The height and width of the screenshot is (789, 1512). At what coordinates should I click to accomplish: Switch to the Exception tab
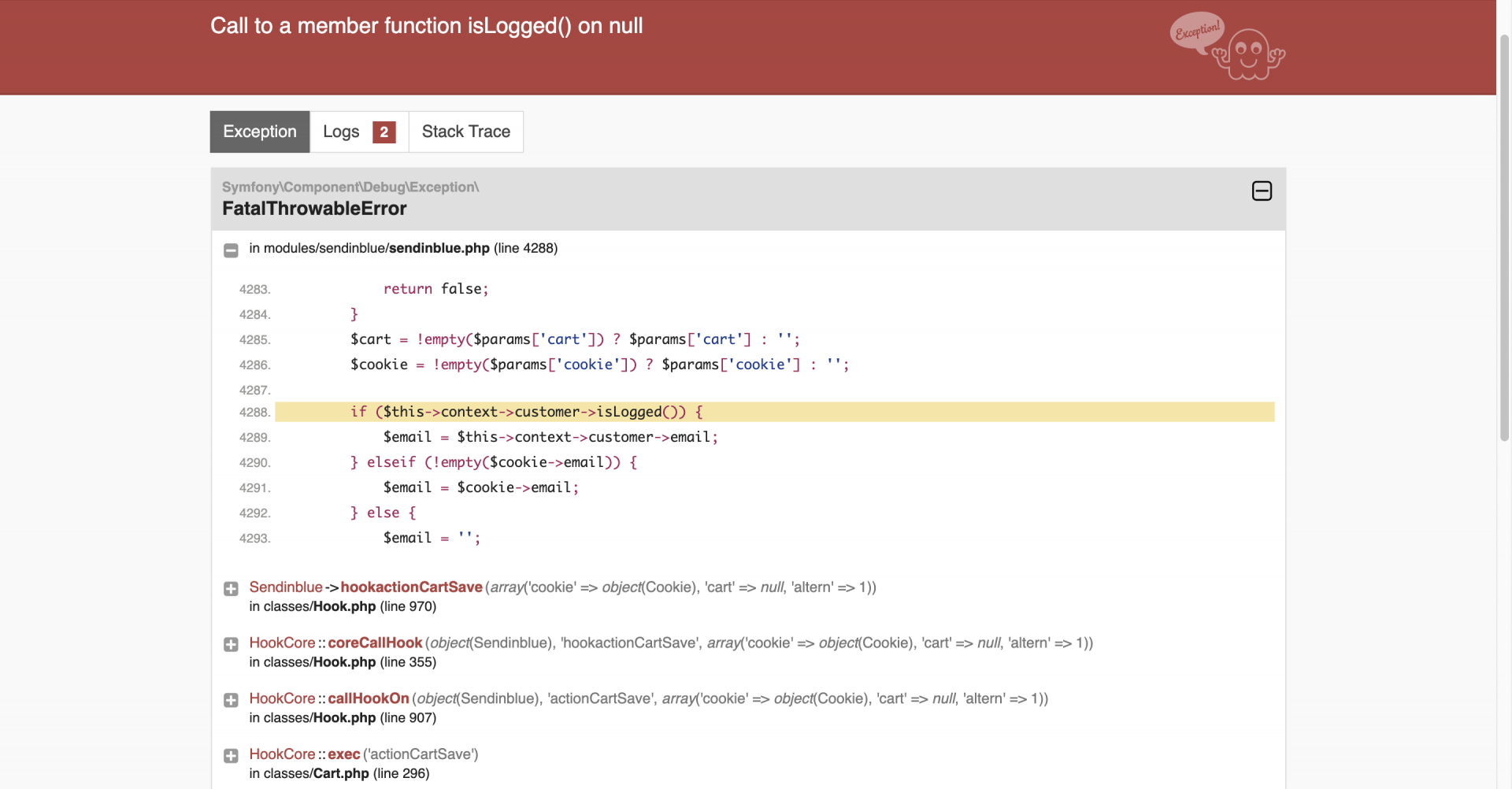pyautogui.click(x=260, y=131)
